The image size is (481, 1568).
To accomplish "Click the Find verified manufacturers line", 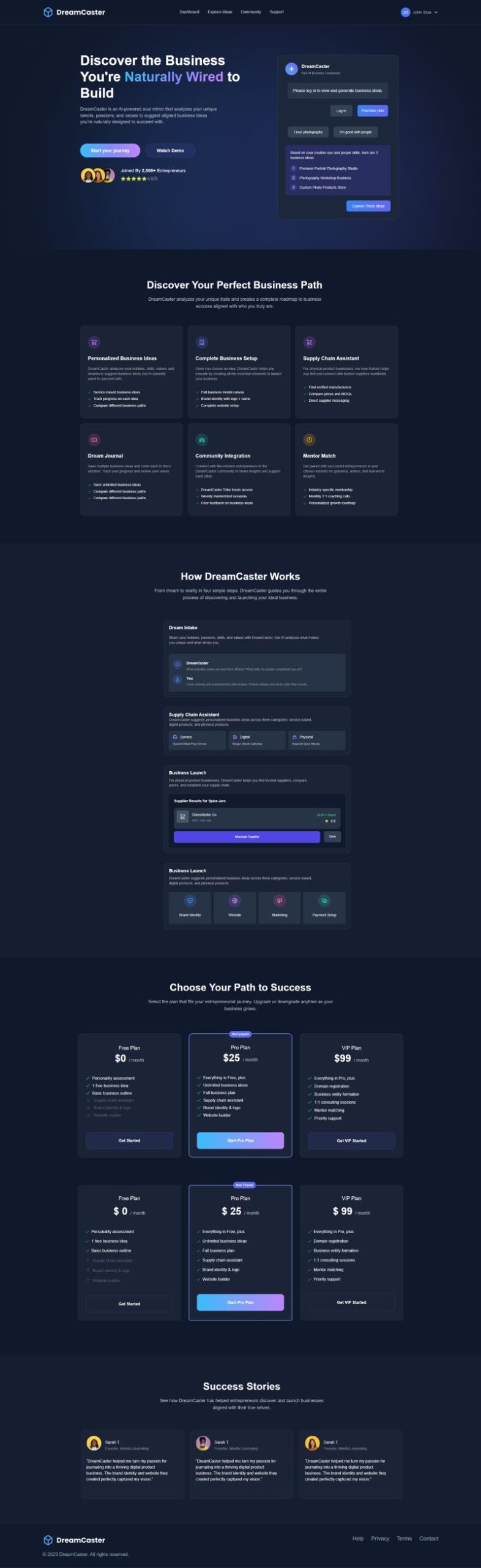I will point(330,388).
